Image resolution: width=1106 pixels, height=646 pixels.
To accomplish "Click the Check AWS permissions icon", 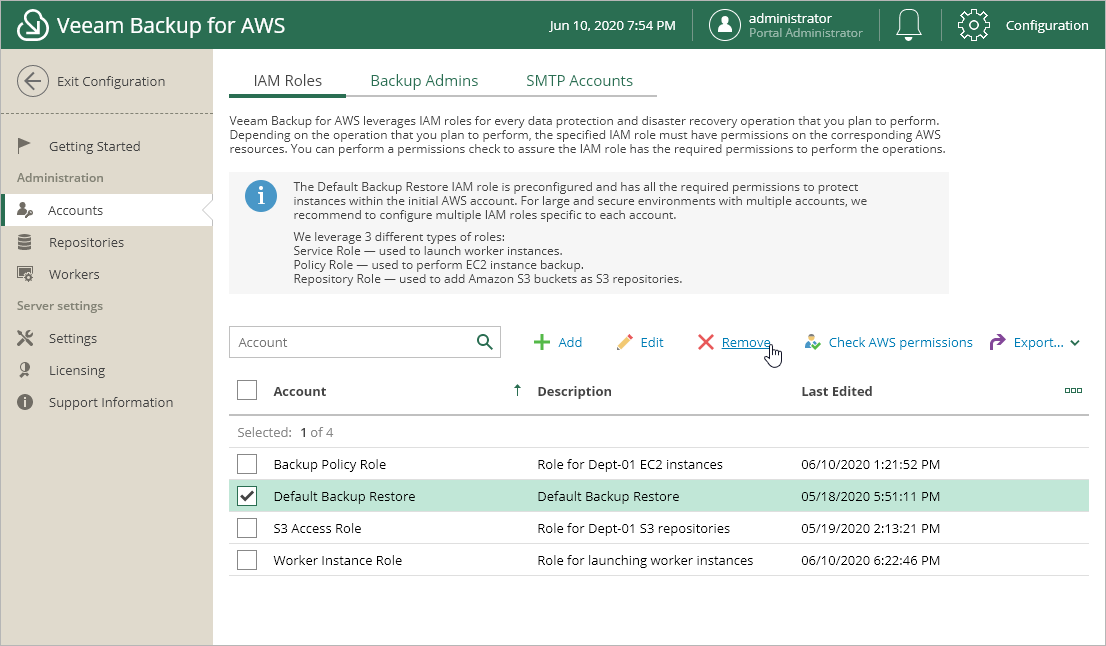I will tap(813, 342).
